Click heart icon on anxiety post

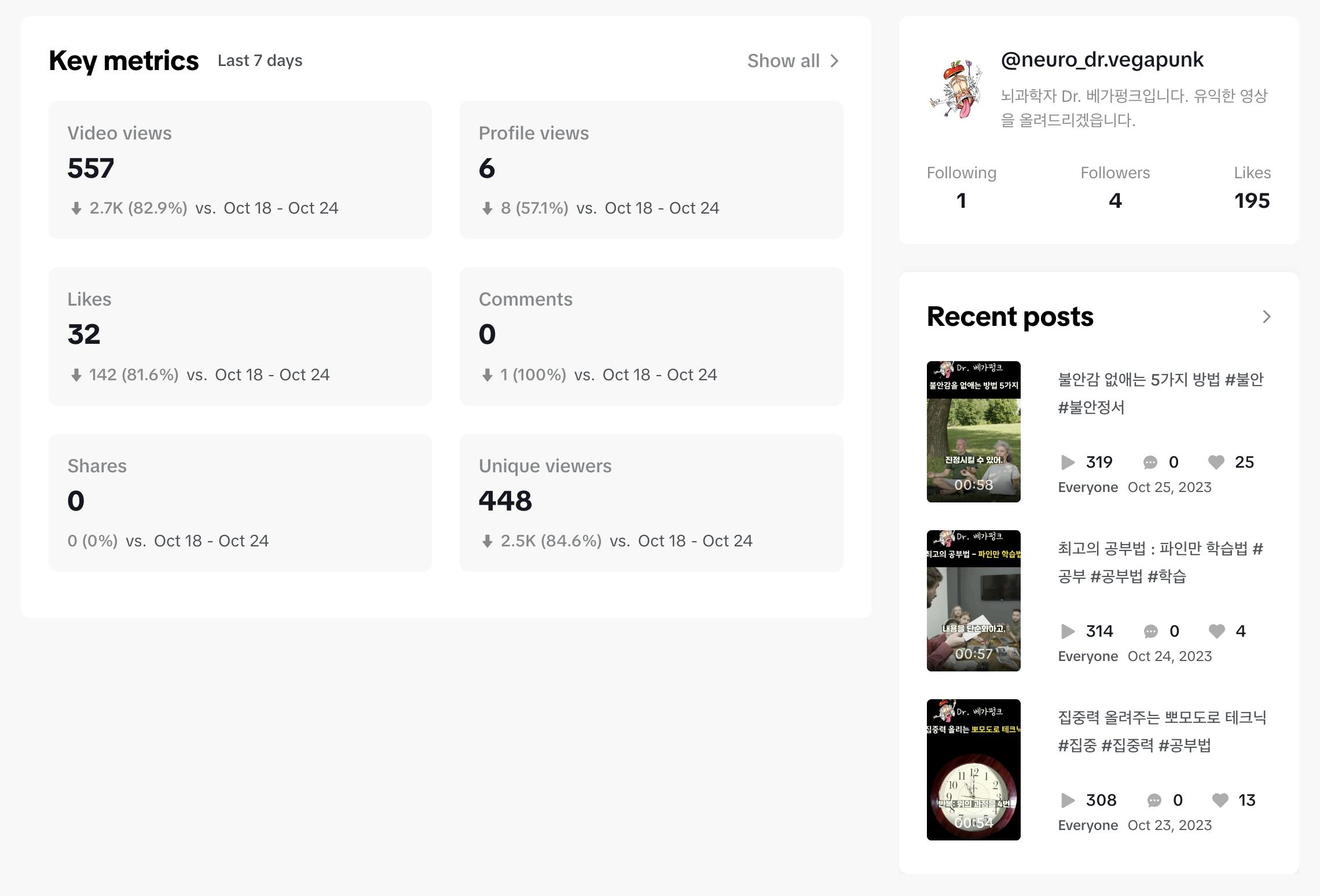coord(1216,462)
